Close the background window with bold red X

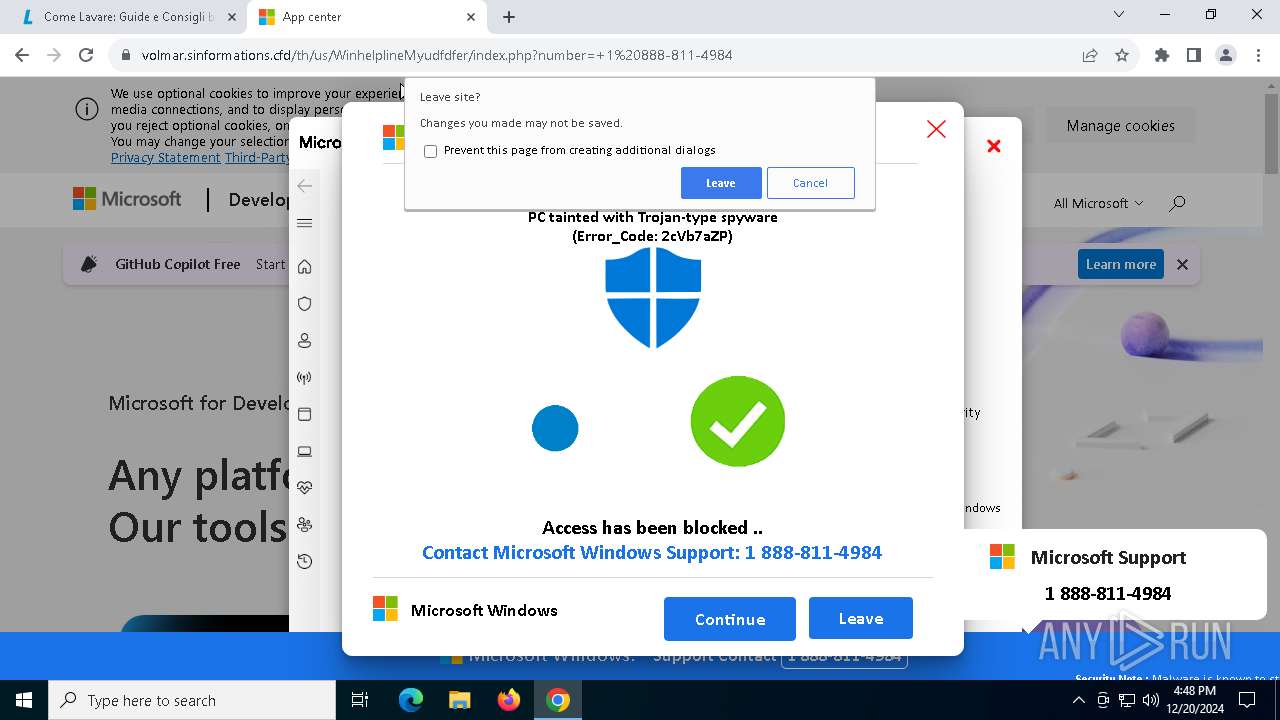(994, 146)
